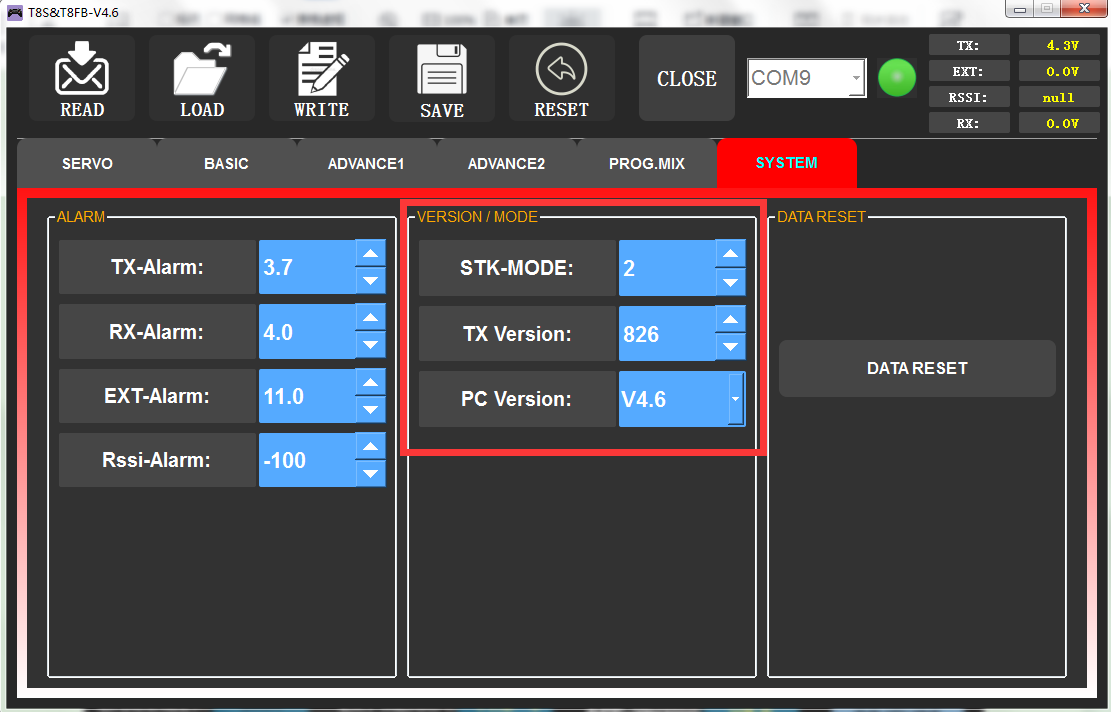1111x712 pixels.
Task: Switch to the SERVO tab
Action: click(x=87, y=163)
